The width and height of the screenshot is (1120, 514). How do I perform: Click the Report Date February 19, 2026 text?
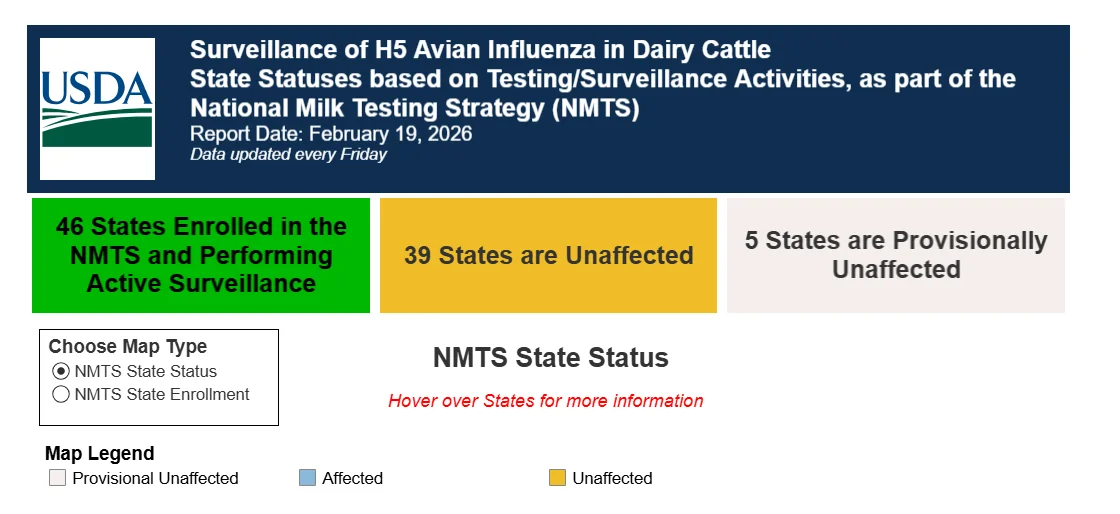[331, 134]
